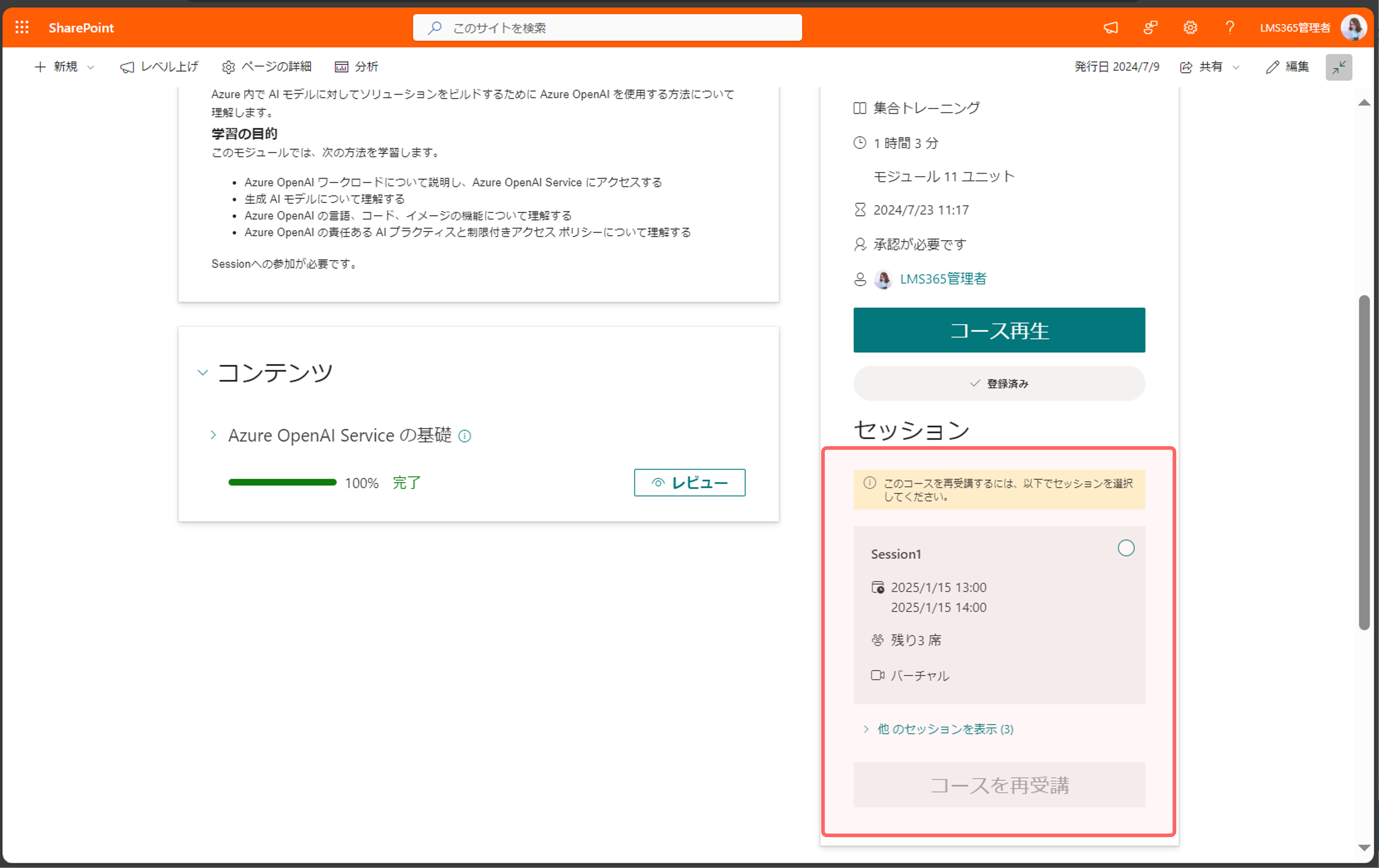
Task: Click the gear icon of ページの詳細
Action: pos(228,67)
